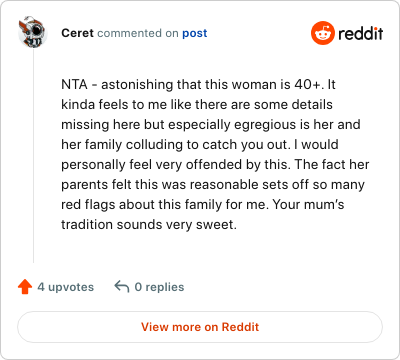The image size is (400, 360).
Task: Click the "tradition sounds very sweet" final line
Action: coord(149,225)
